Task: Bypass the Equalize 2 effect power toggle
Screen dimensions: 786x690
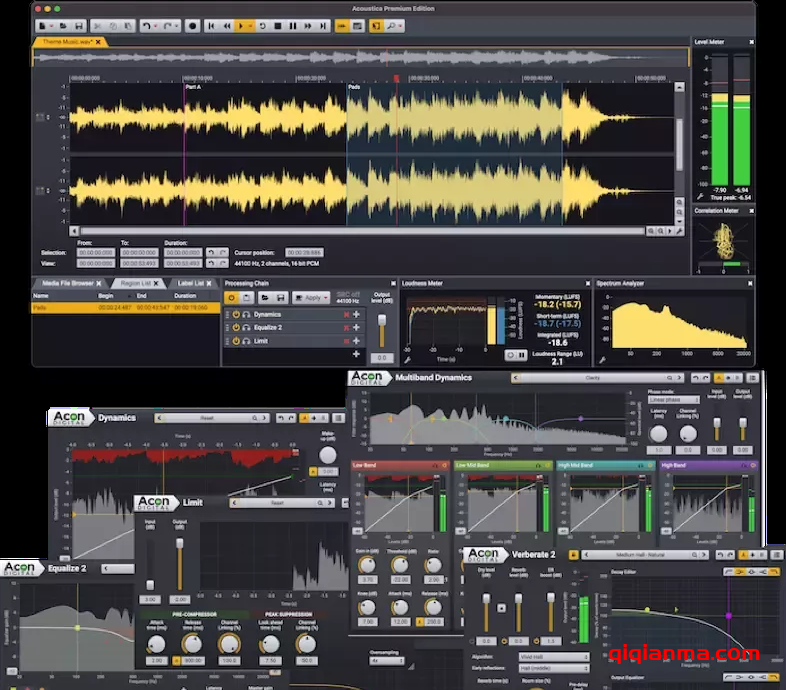Action: 236,327
